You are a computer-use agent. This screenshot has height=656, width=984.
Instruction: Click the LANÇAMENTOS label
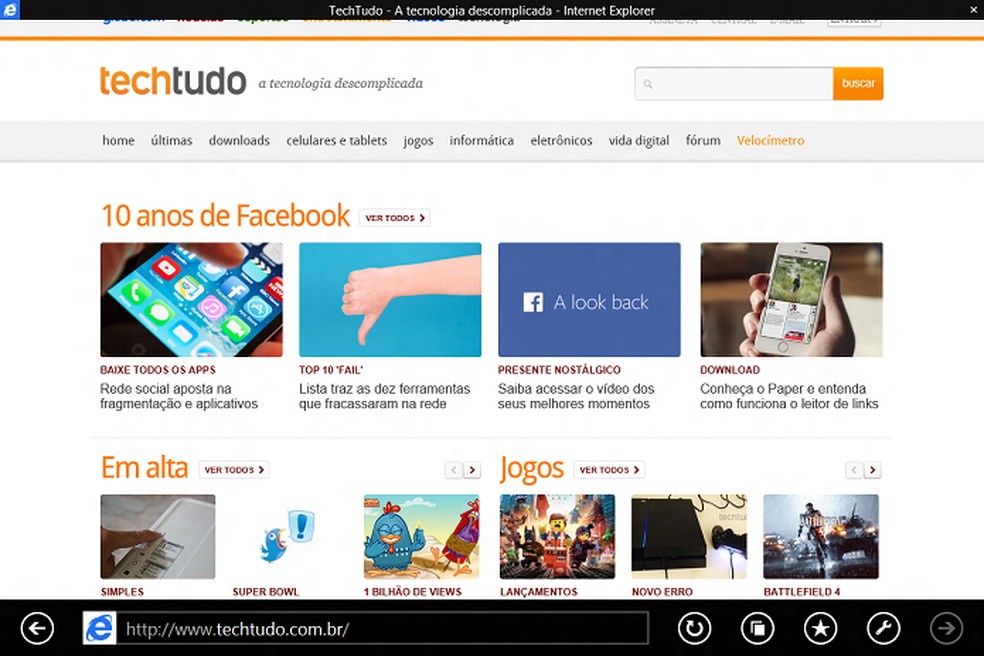pyautogui.click(x=538, y=591)
